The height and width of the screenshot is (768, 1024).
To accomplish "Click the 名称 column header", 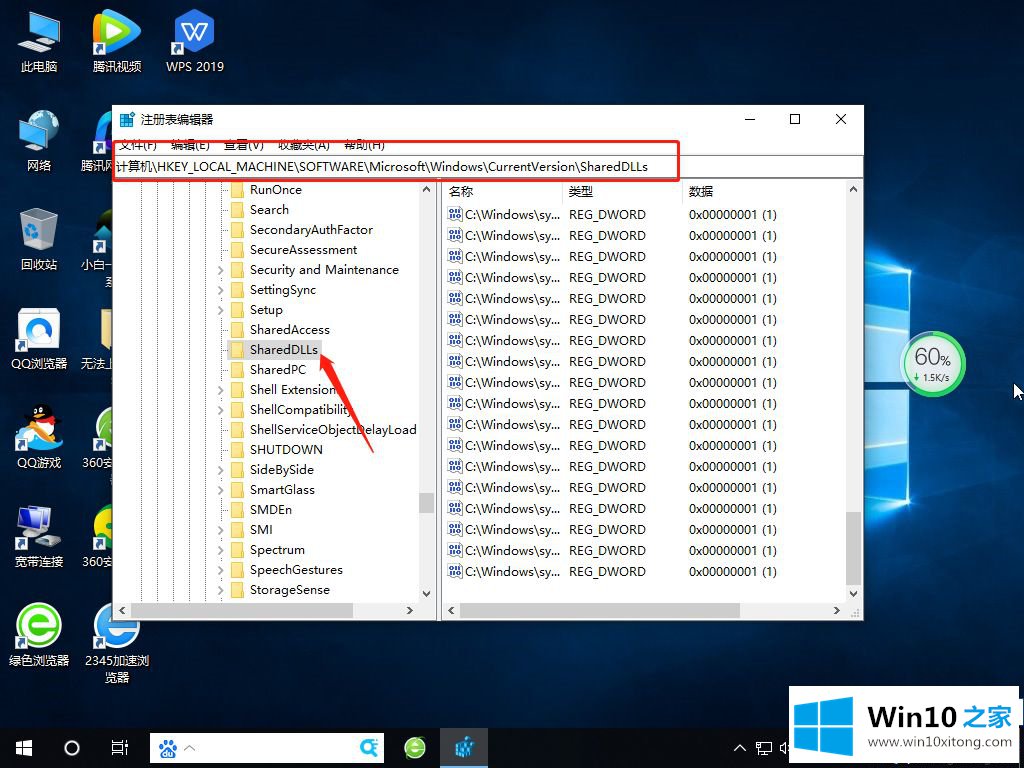I will (x=461, y=191).
